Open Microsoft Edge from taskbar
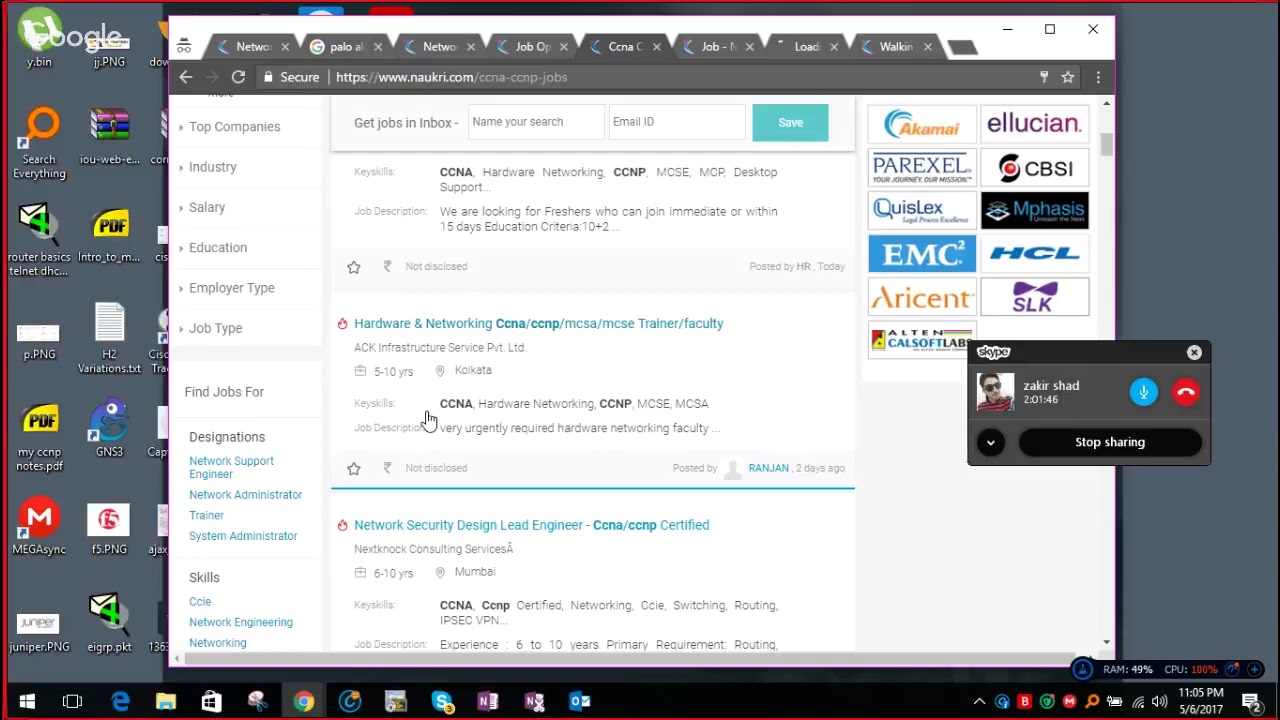Viewport: 1280px width, 720px height. pos(120,701)
